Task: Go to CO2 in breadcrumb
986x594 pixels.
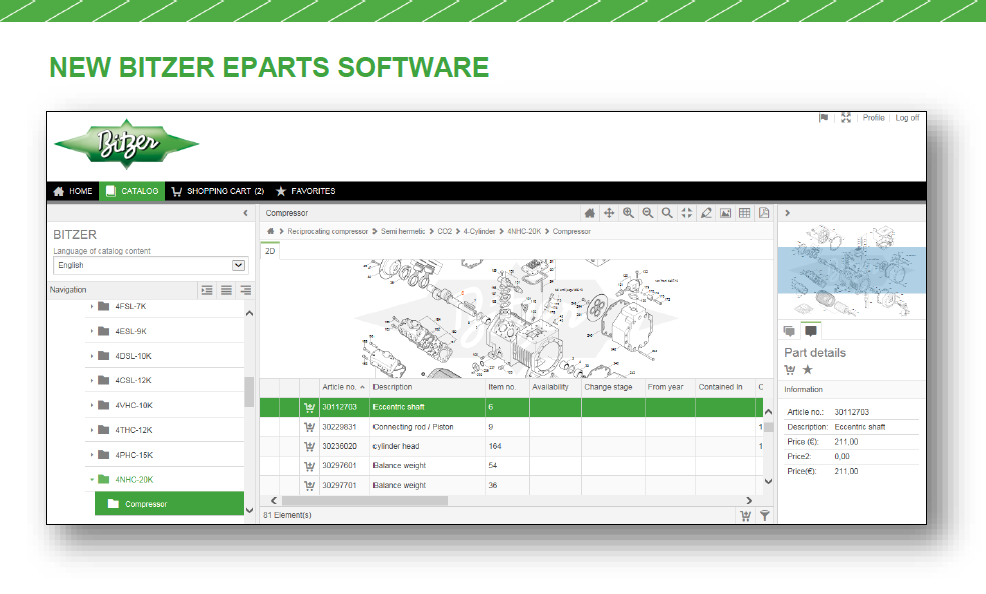Action: click(x=445, y=231)
